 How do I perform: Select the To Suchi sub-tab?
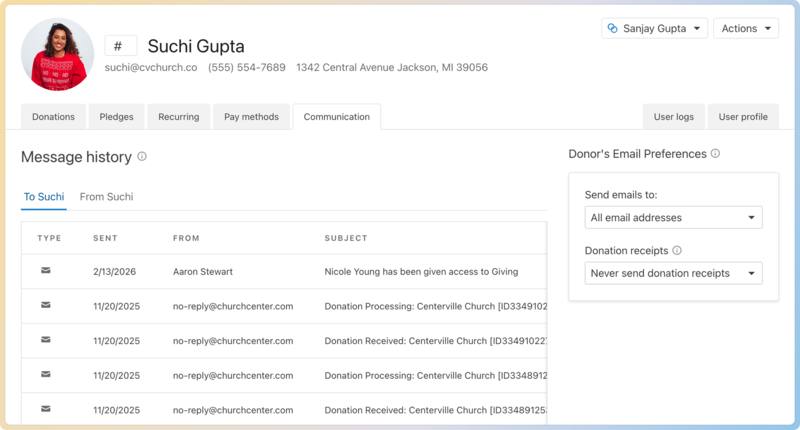[x=44, y=197]
